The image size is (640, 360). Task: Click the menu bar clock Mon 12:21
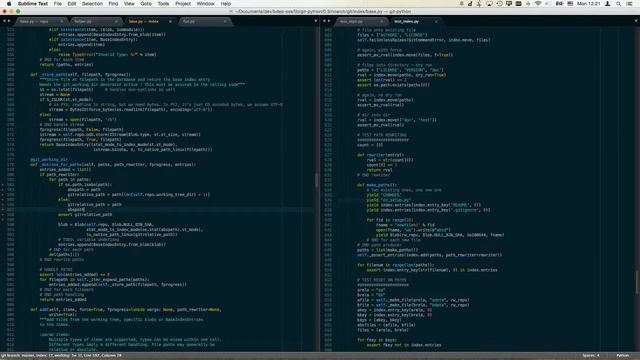(589, 4)
